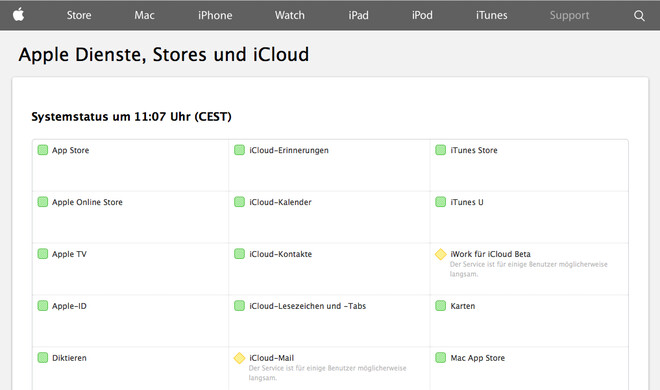This screenshot has height=390, width=660.
Task: Click the App Store service label
Action: [70, 150]
